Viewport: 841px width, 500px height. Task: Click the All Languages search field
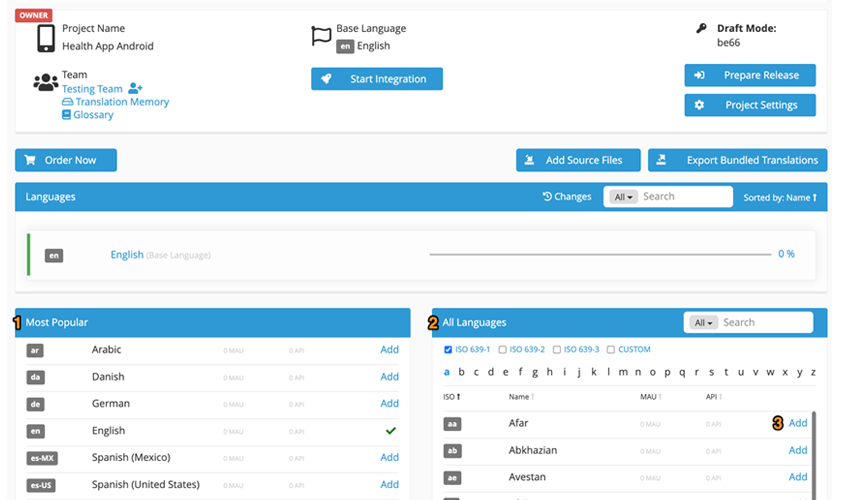tap(765, 323)
